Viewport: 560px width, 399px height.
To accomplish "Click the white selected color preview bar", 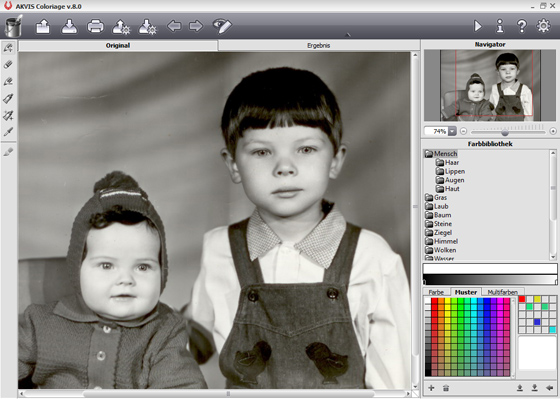I will [490, 269].
